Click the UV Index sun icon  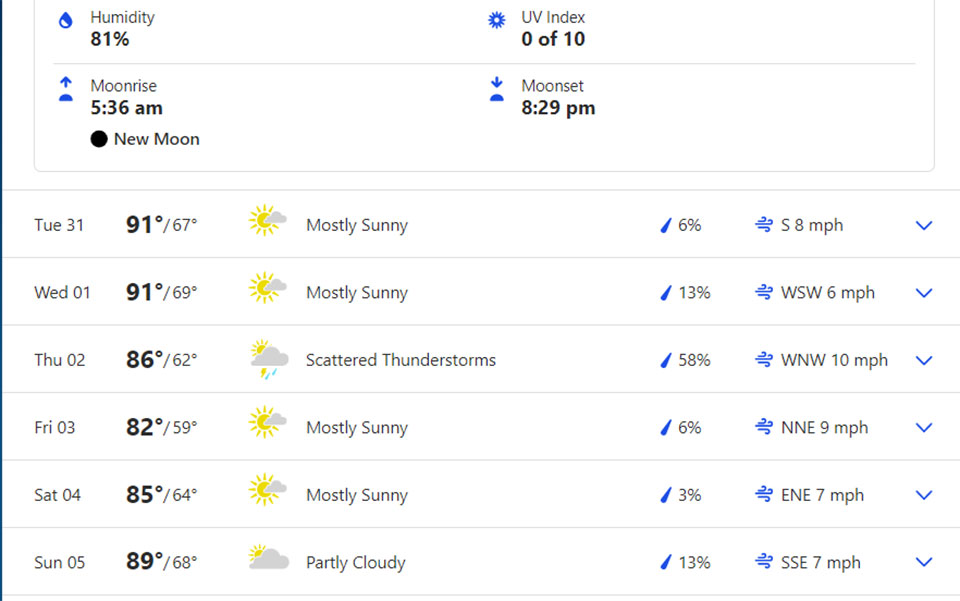point(496,20)
